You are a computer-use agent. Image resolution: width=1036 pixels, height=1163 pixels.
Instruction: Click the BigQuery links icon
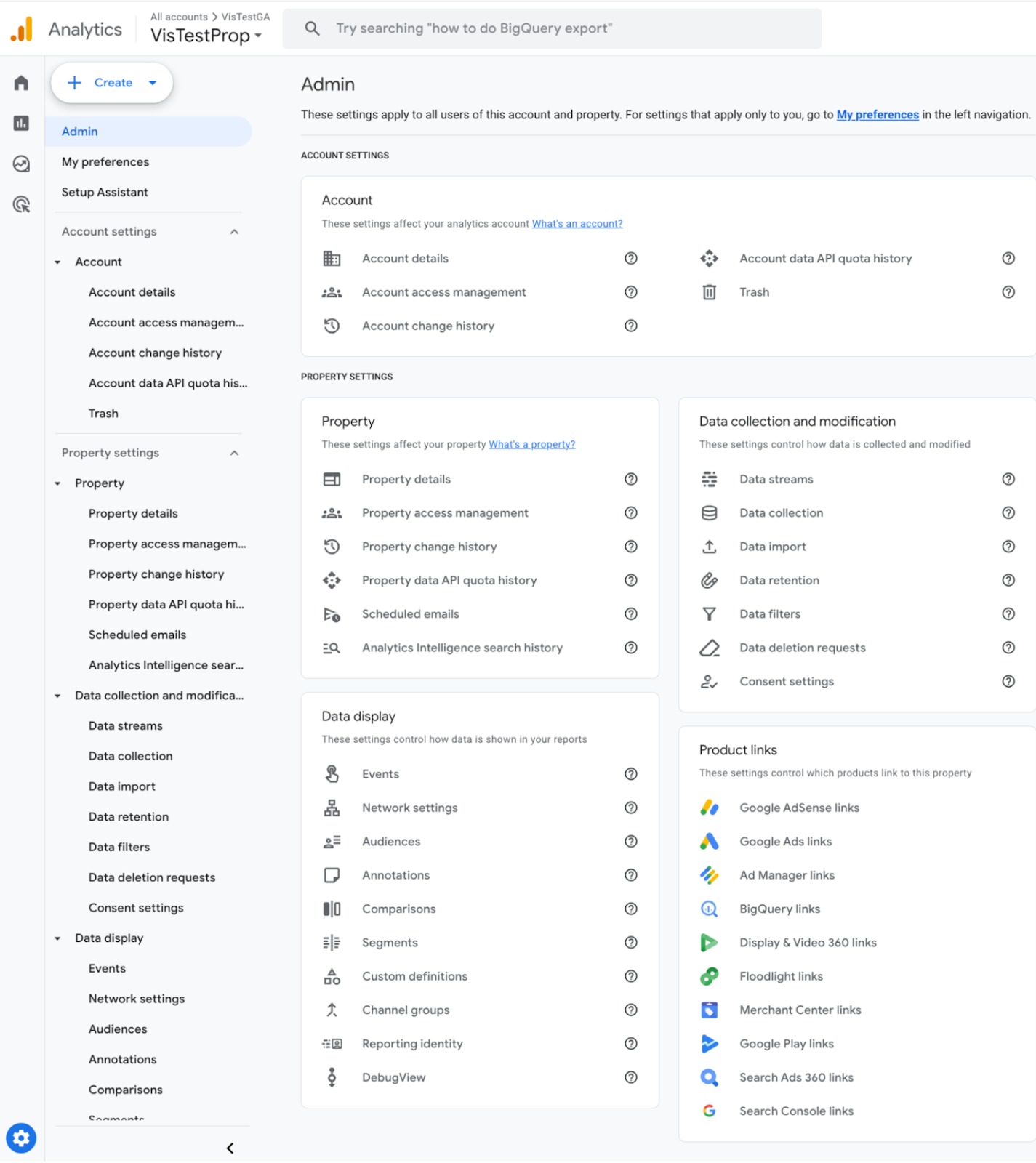(709, 909)
